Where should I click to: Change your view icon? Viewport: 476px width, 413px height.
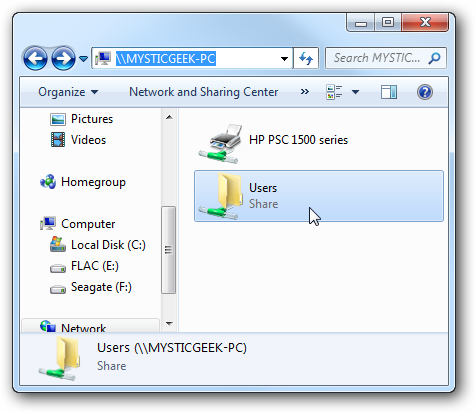tap(334, 92)
